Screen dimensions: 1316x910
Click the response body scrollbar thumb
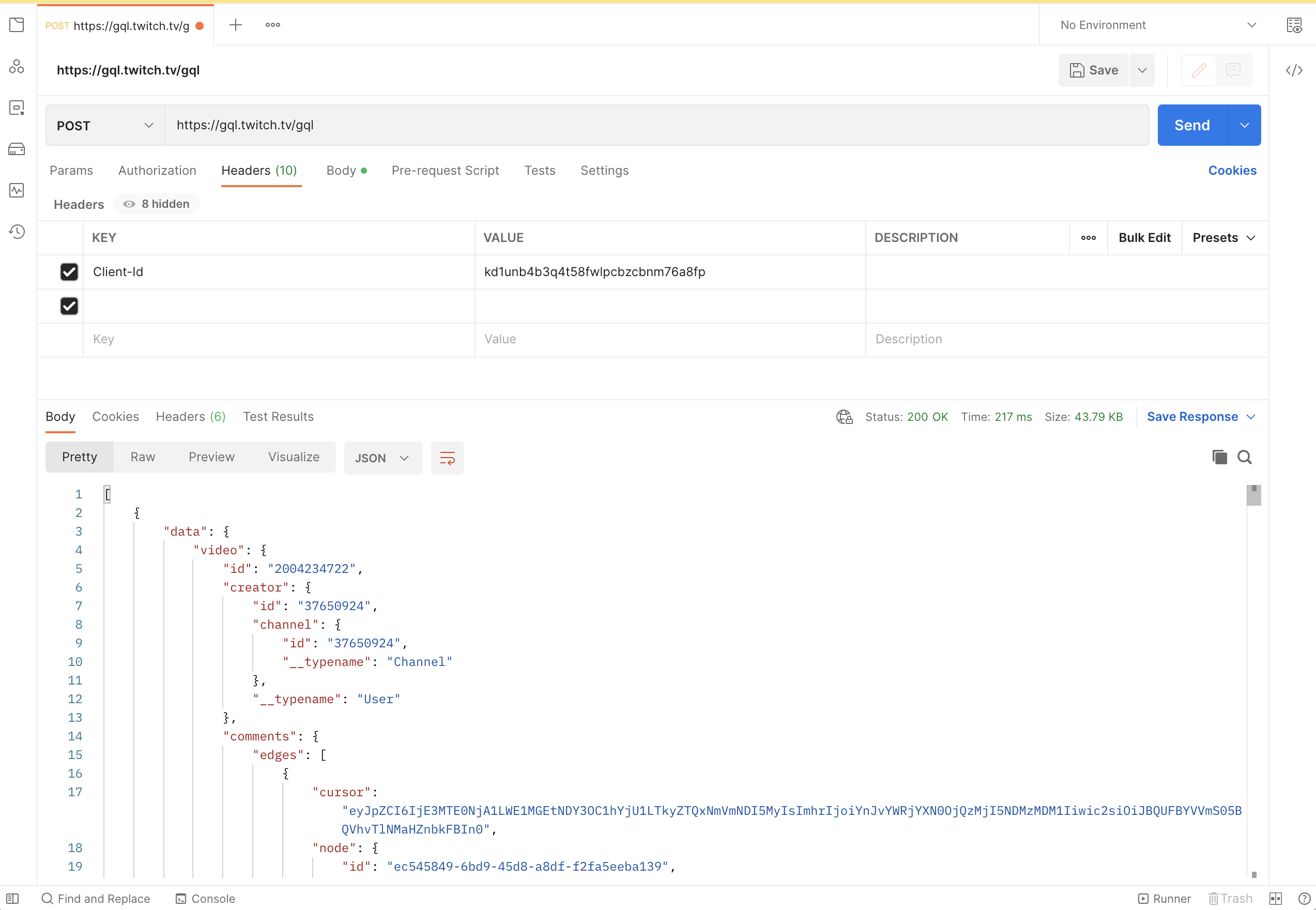point(1253,495)
